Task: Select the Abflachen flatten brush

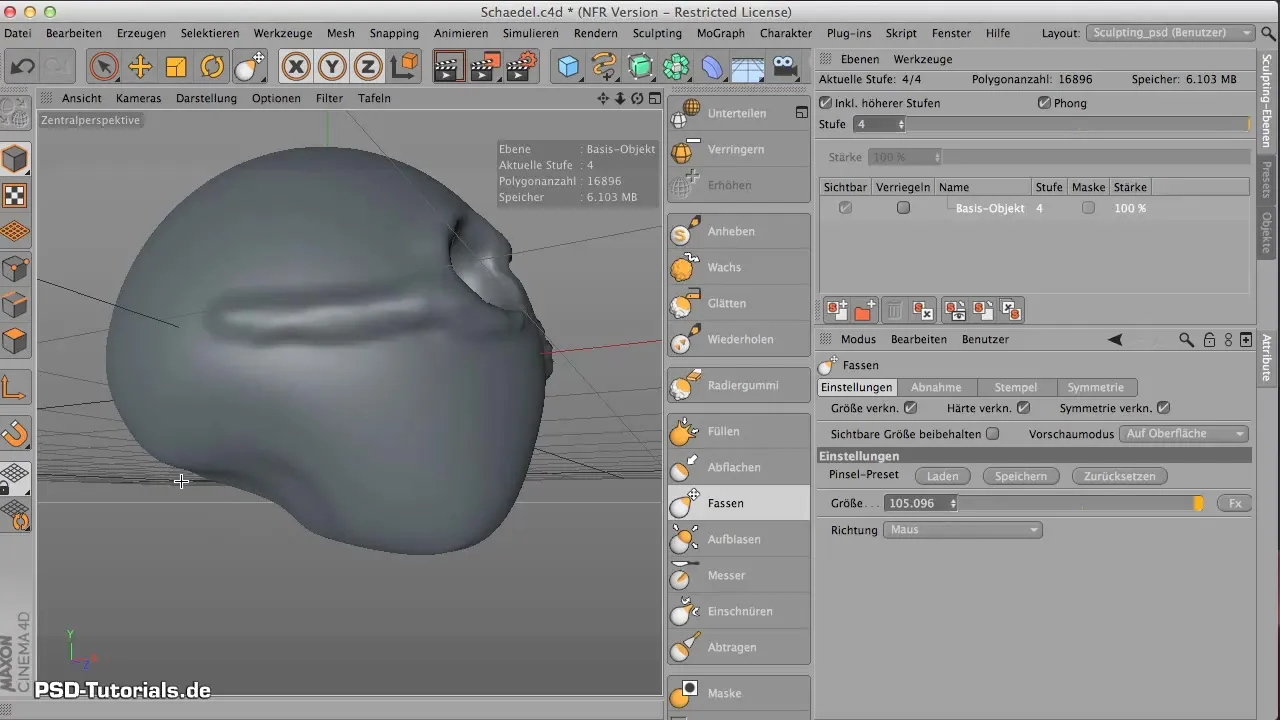Action: pos(739,467)
